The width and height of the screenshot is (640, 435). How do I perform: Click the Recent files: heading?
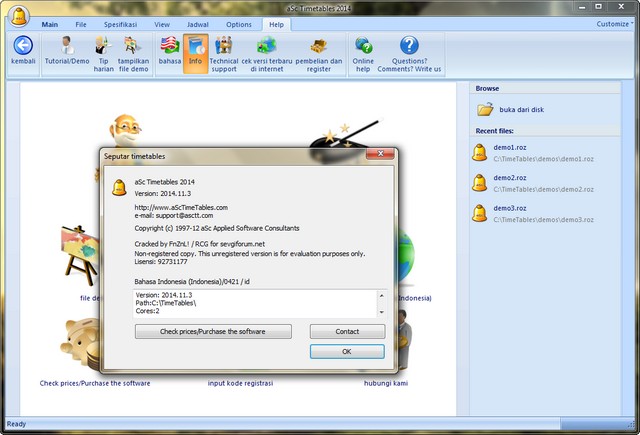[495, 131]
